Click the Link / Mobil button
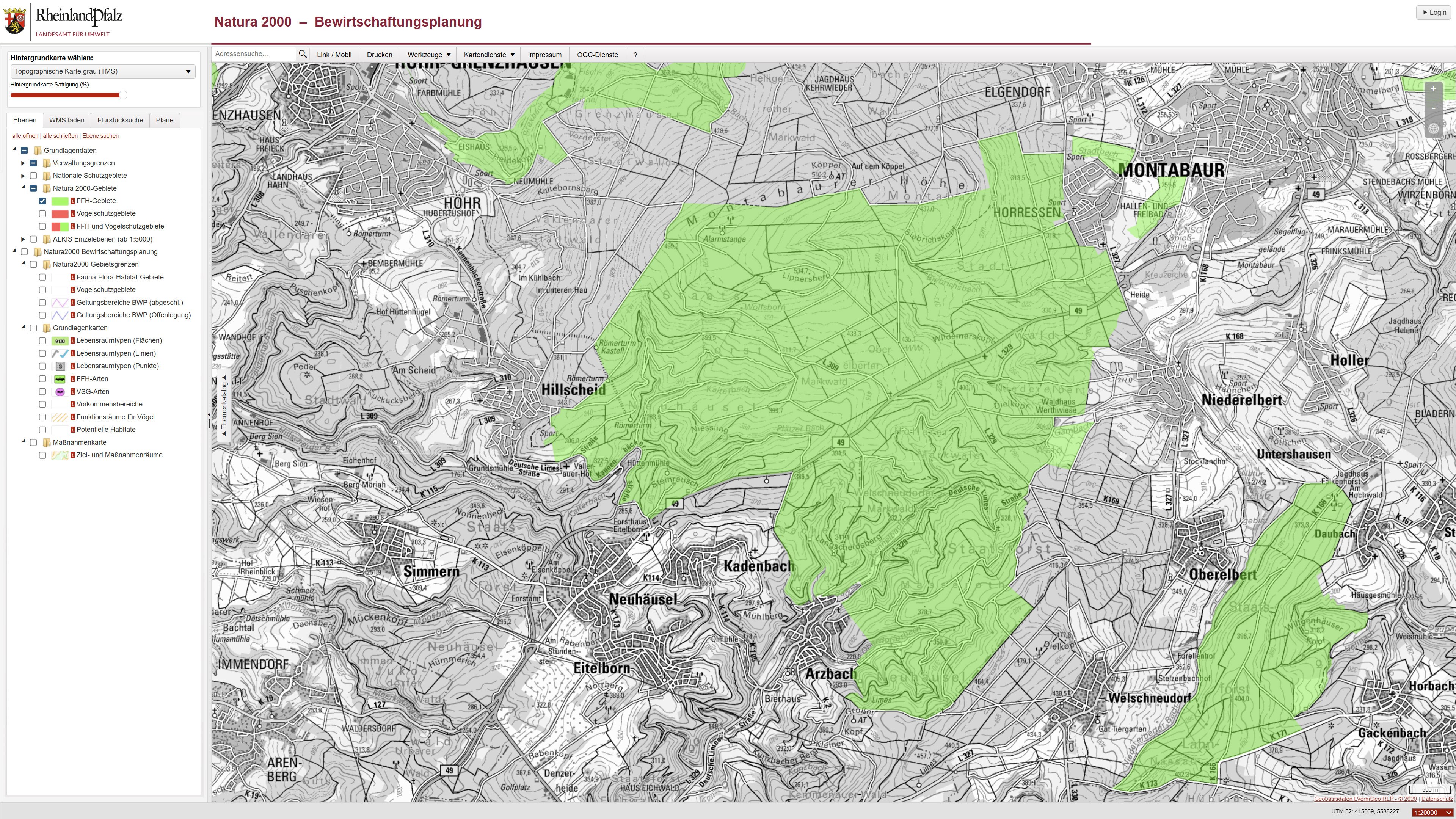The height and width of the screenshot is (819, 1456). [x=334, y=55]
